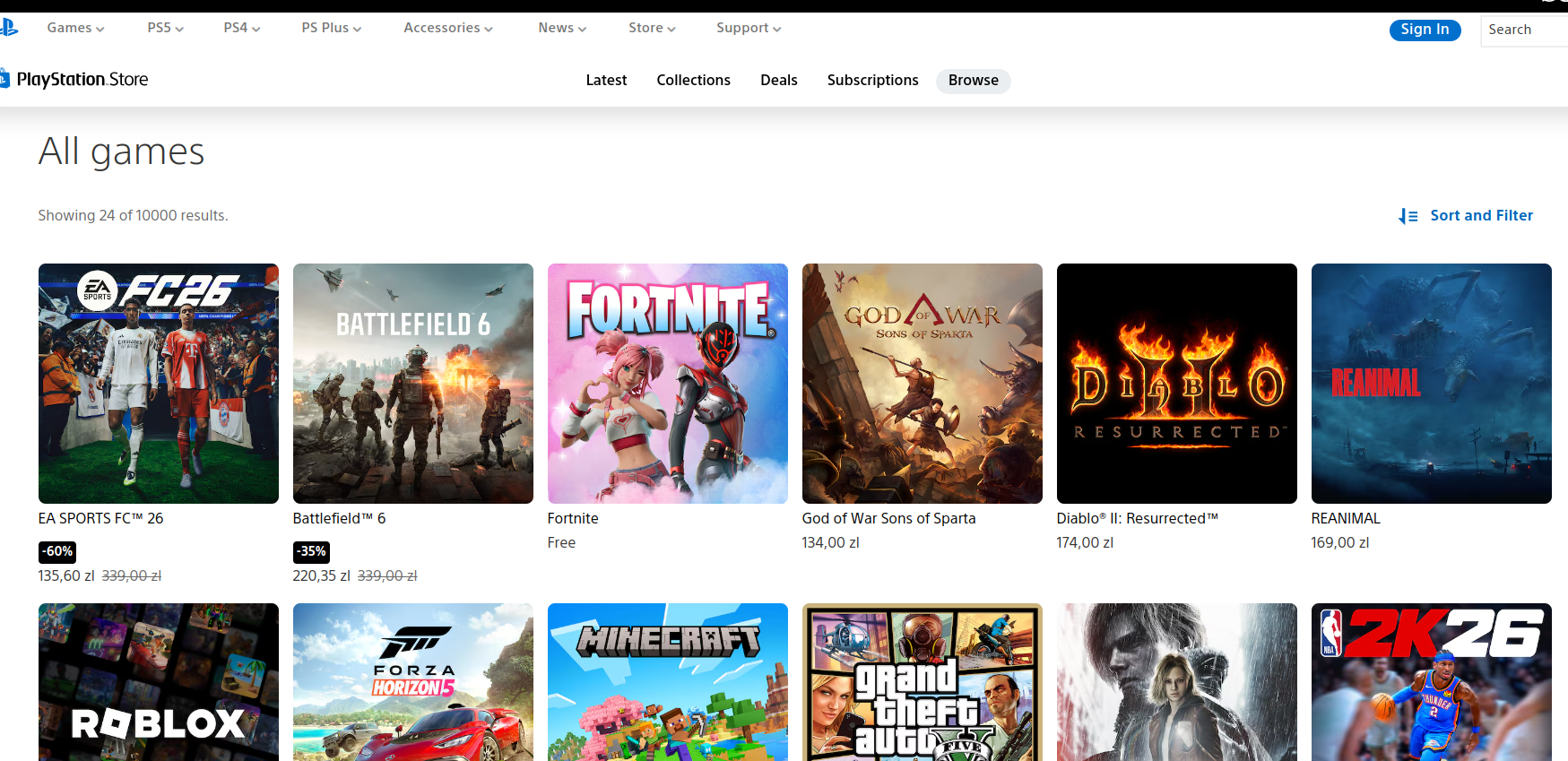This screenshot has height=761, width=1568.
Task: Expand the Games dropdown menu
Action: (75, 29)
